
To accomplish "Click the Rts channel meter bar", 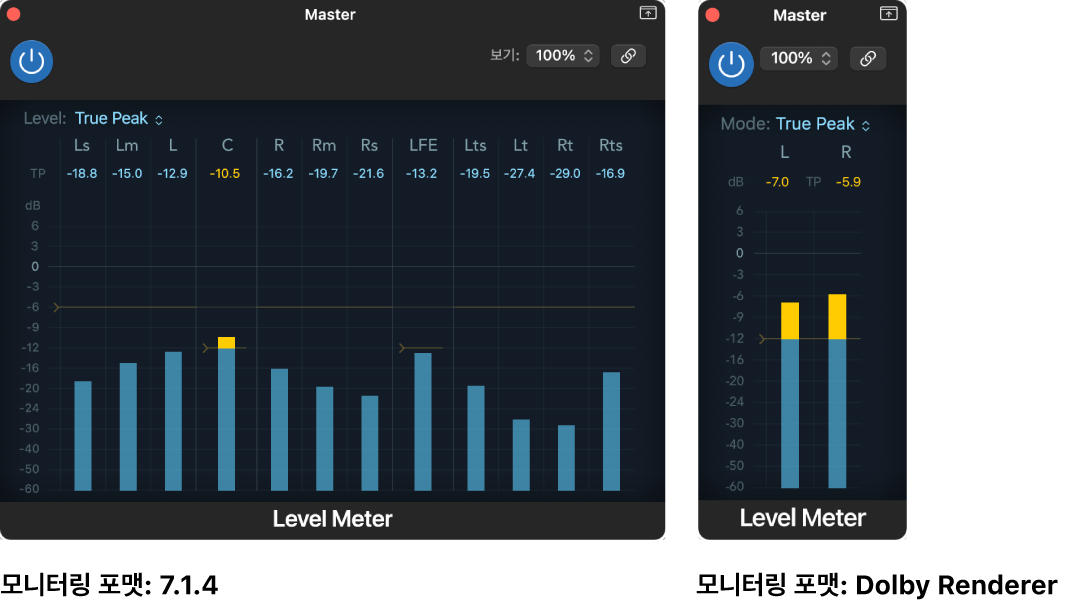I will click(612, 432).
